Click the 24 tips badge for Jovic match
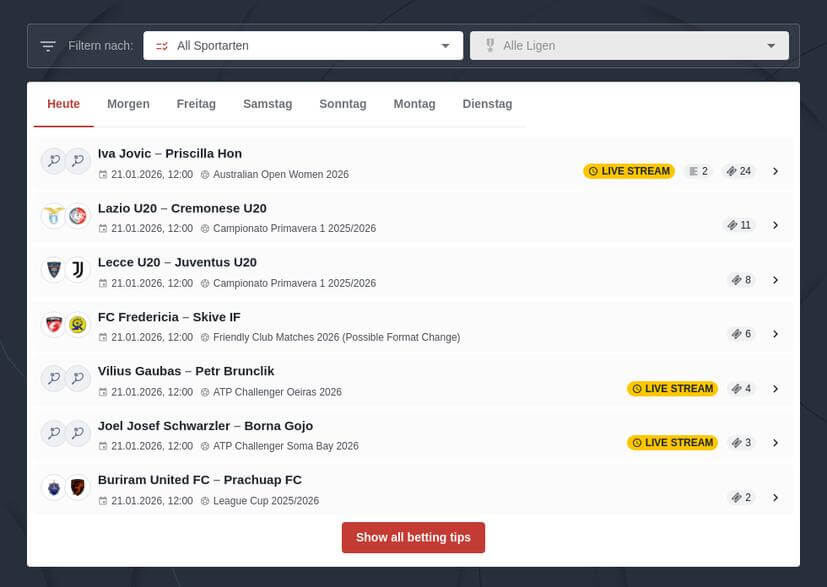 pos(739,171)
